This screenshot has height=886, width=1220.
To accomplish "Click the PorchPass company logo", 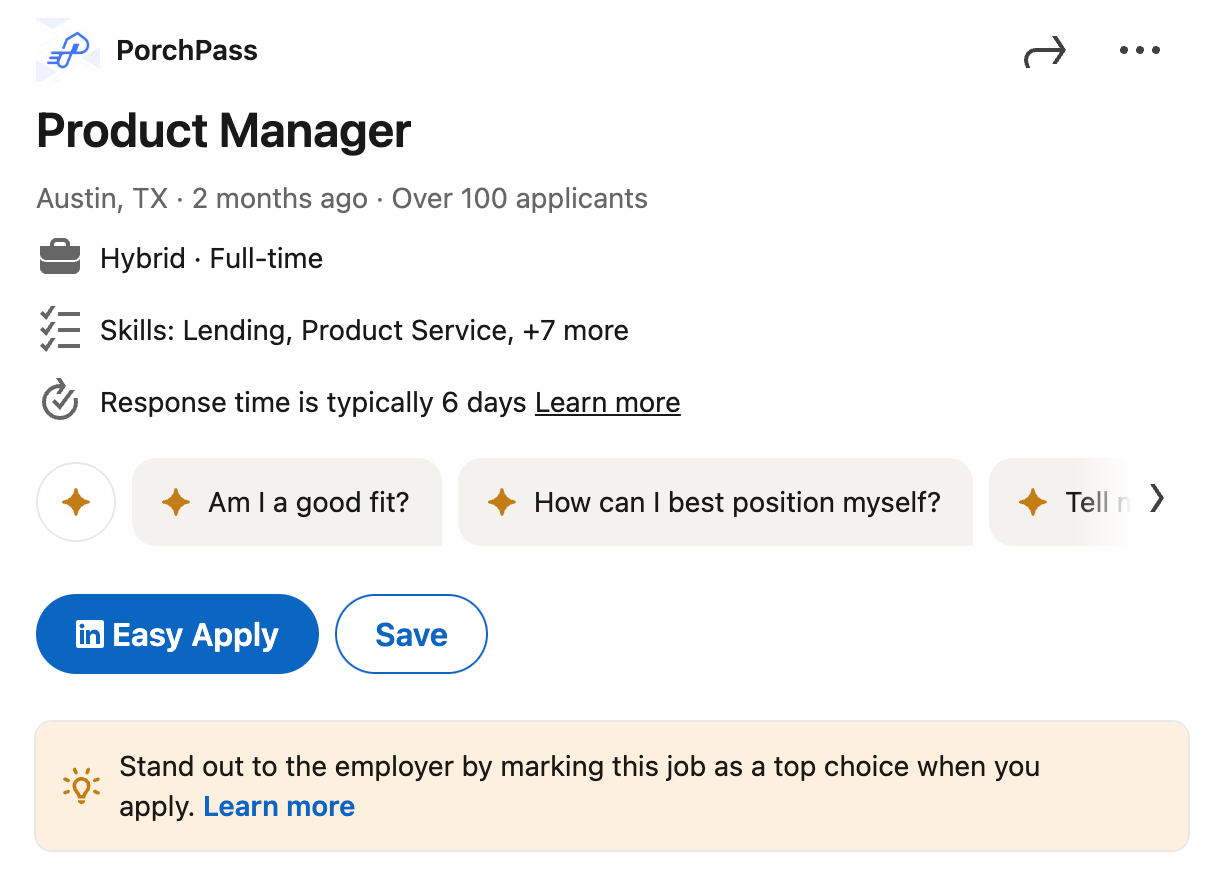I will pyautogui.click(x=67, y=50).
